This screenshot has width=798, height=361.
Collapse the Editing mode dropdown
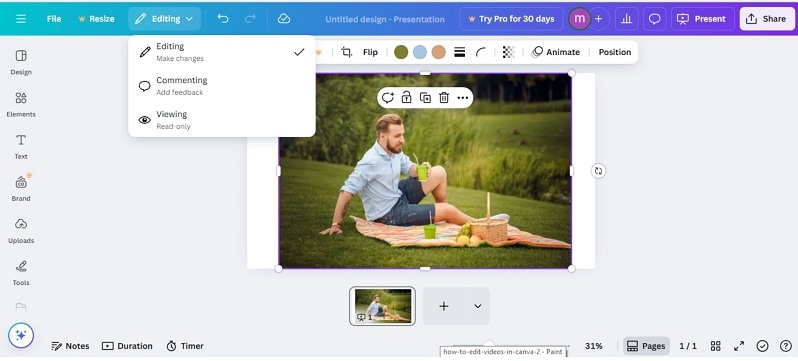pyautogui.click(x=164, y=19)
